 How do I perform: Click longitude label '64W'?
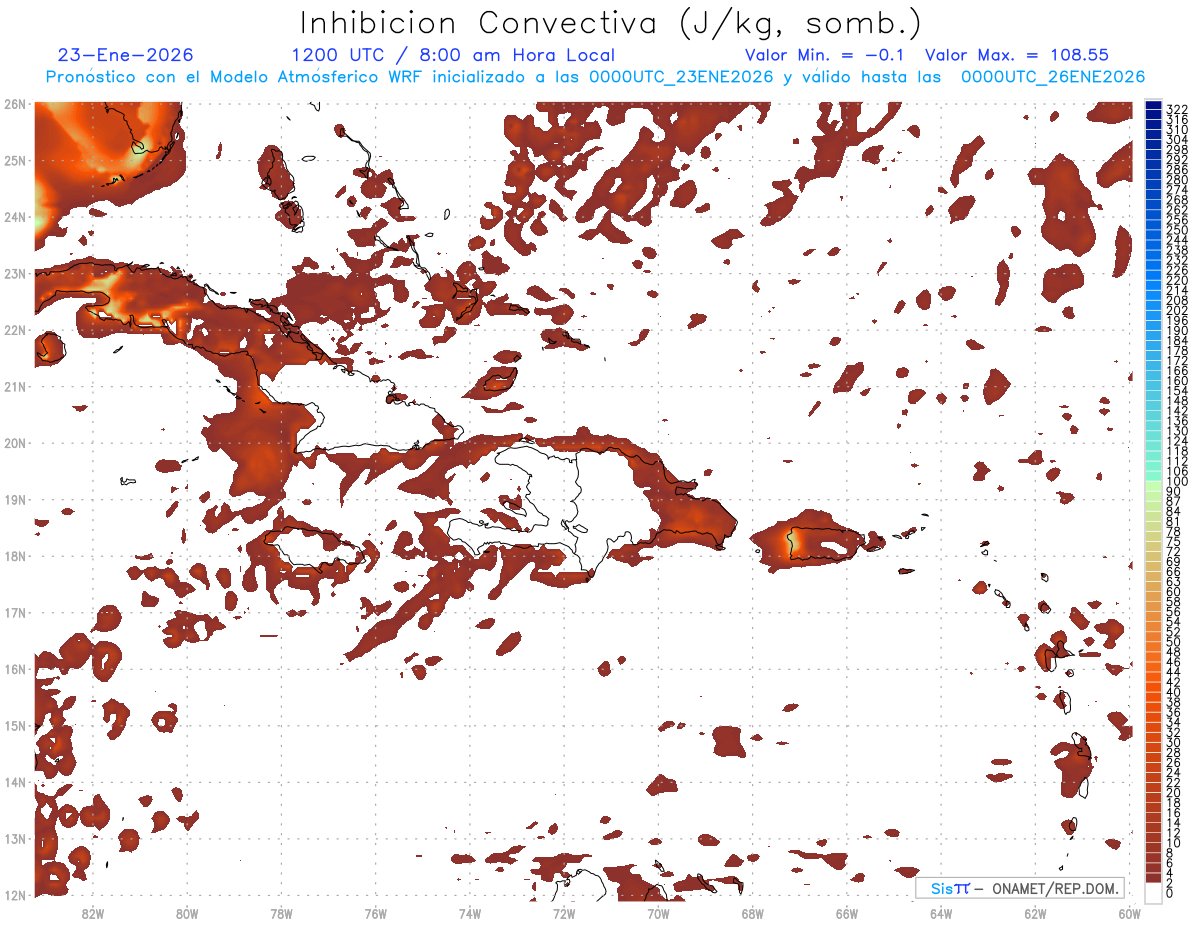coord(941,913)
